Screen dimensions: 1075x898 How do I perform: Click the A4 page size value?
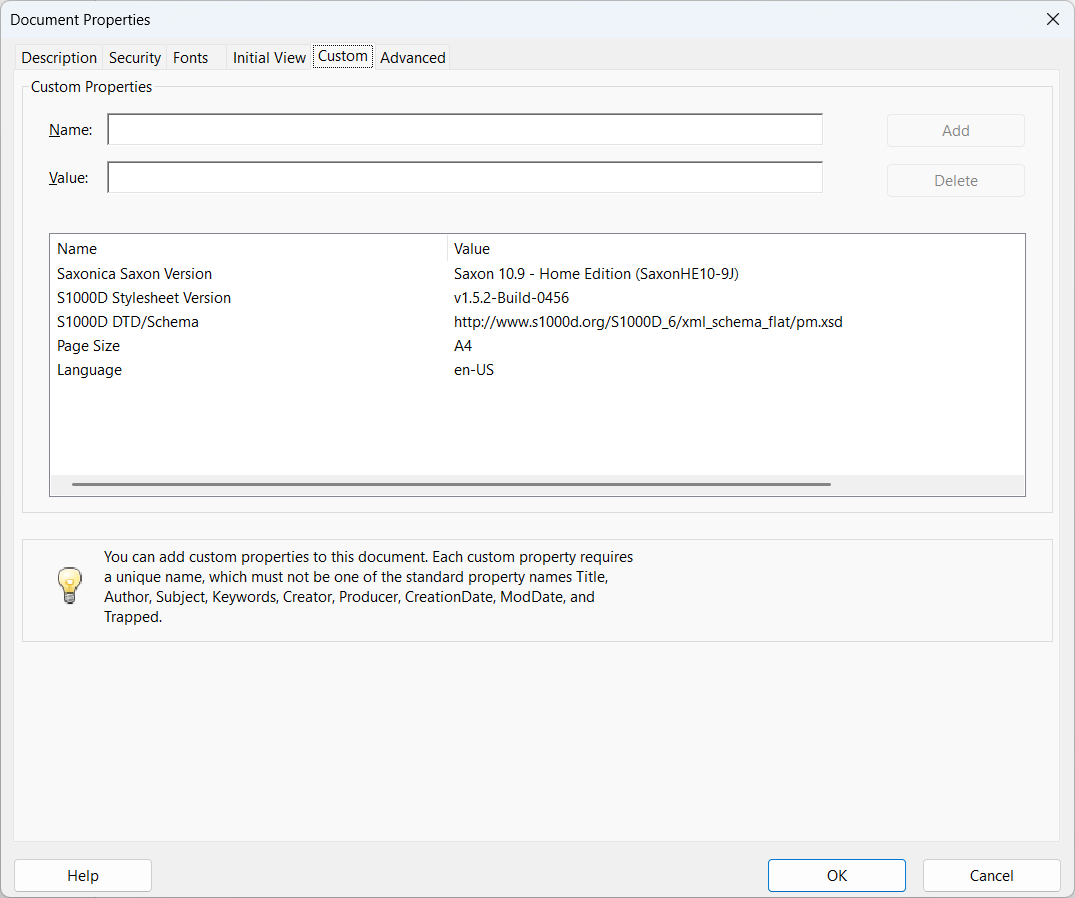pos(463,345)
